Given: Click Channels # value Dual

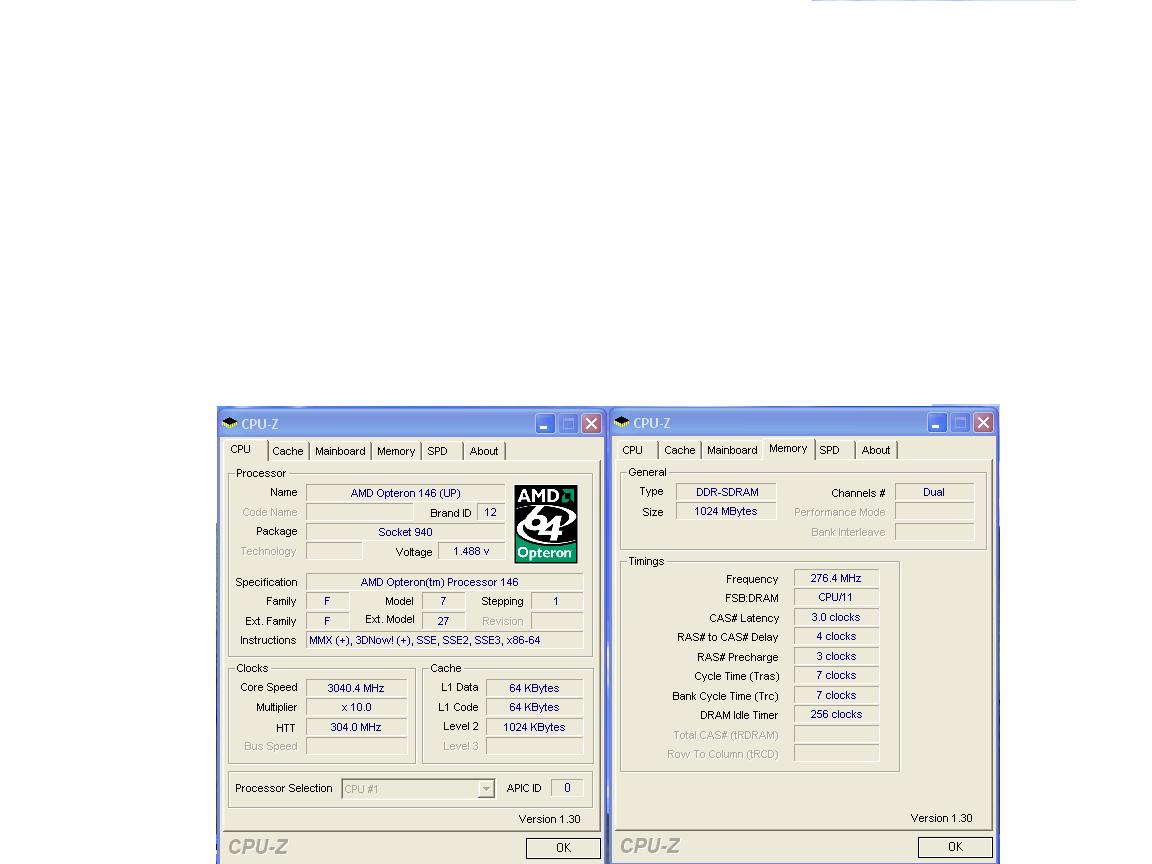Looking at the screenshot, I should pos(935,492).
